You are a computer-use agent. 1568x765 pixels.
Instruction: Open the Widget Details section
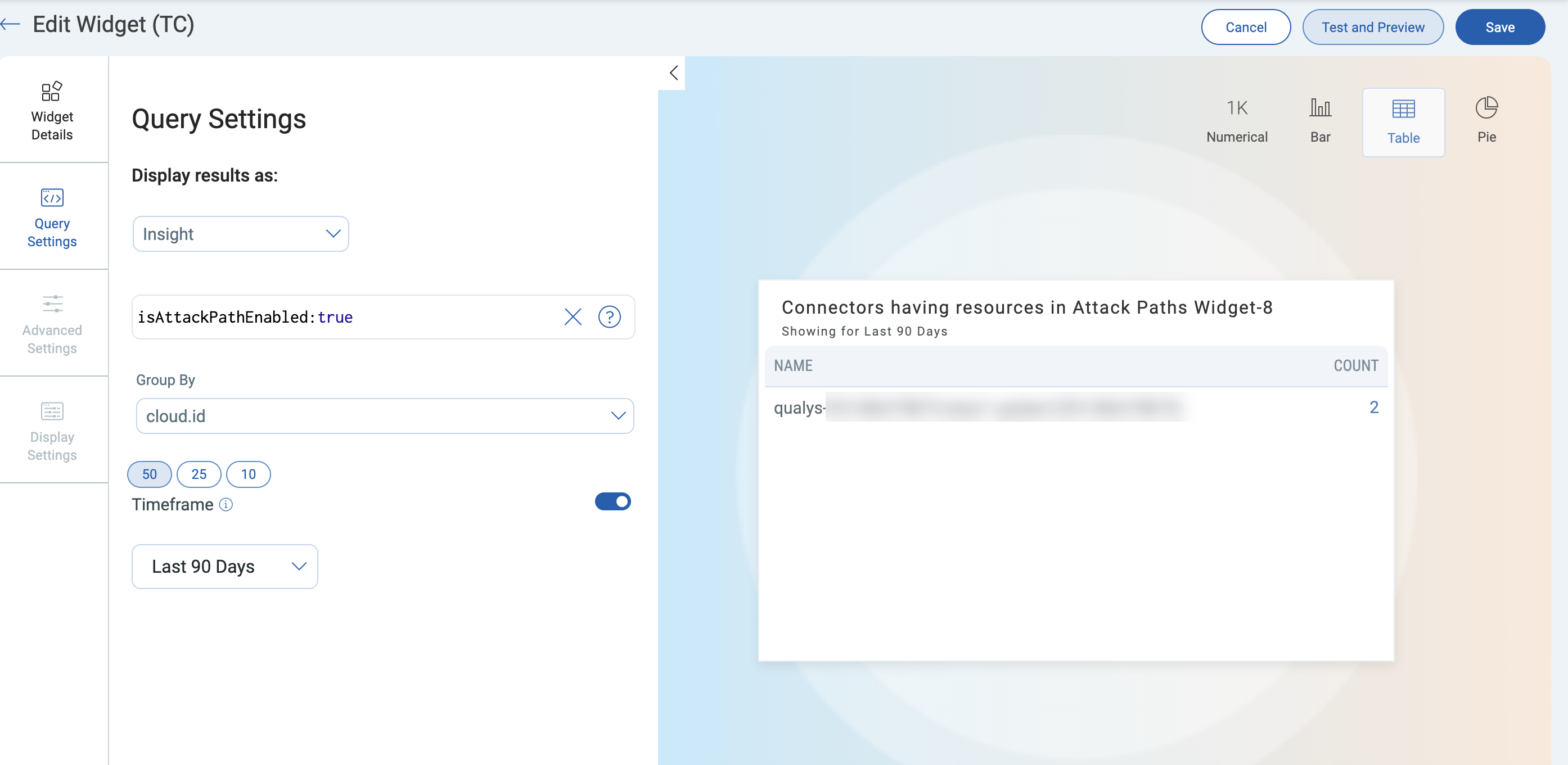click(52, 111)
